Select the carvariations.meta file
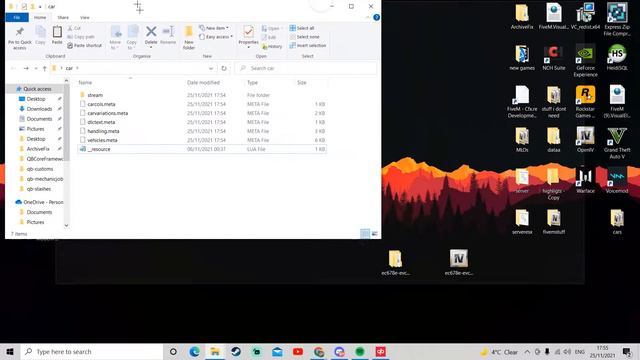The width and height of the screenshot is (640, 360). (x=202, y=113)
